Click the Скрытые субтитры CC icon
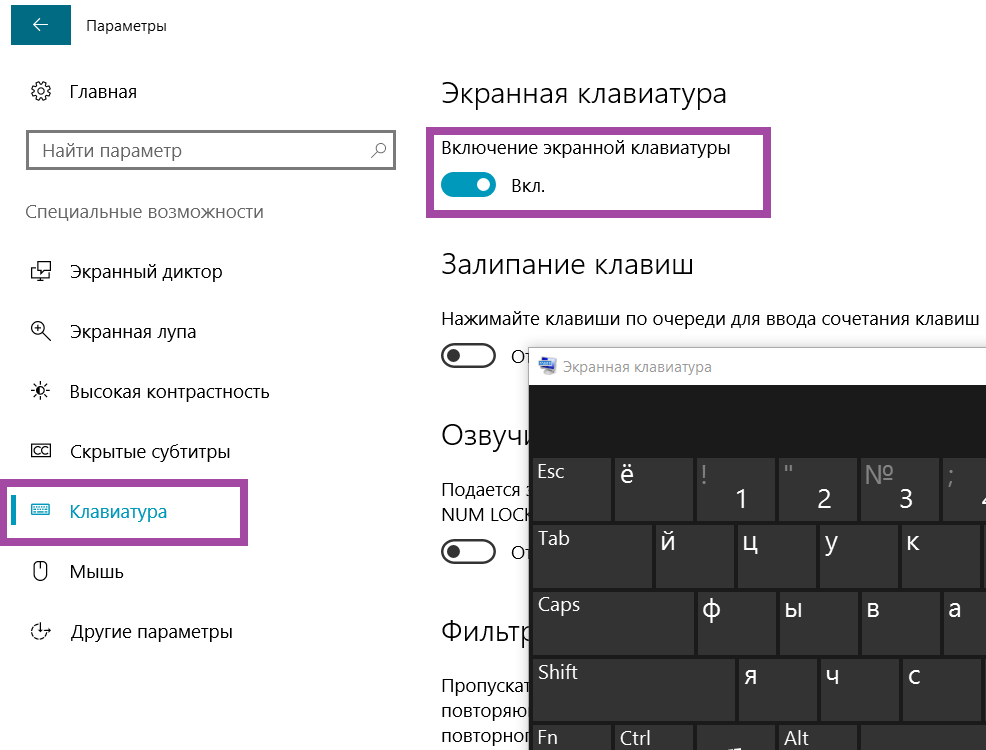Screen dimensions: 986x750 pos(41,451)
